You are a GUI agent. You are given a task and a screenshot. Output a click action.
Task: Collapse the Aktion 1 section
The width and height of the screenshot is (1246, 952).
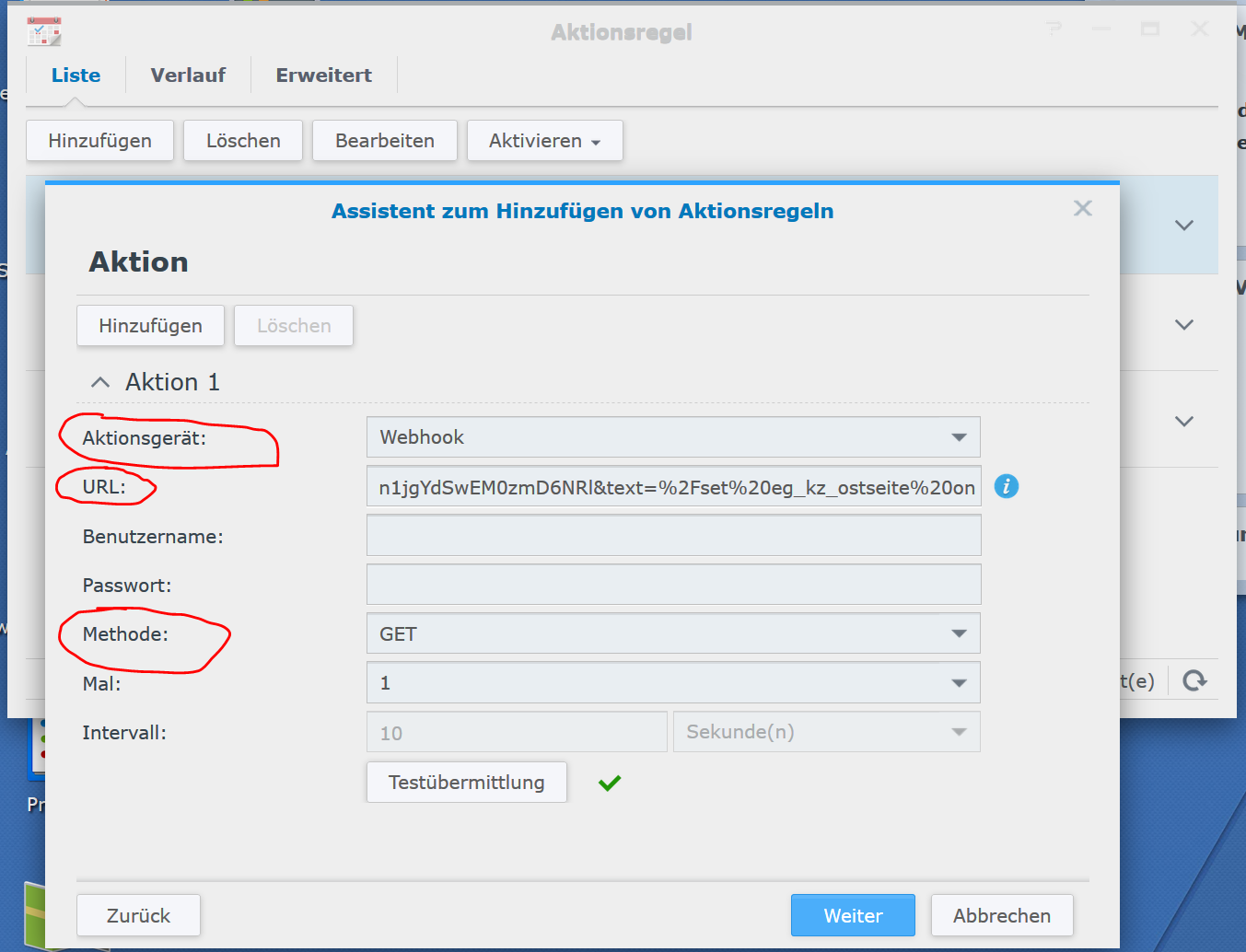[100, 382]
